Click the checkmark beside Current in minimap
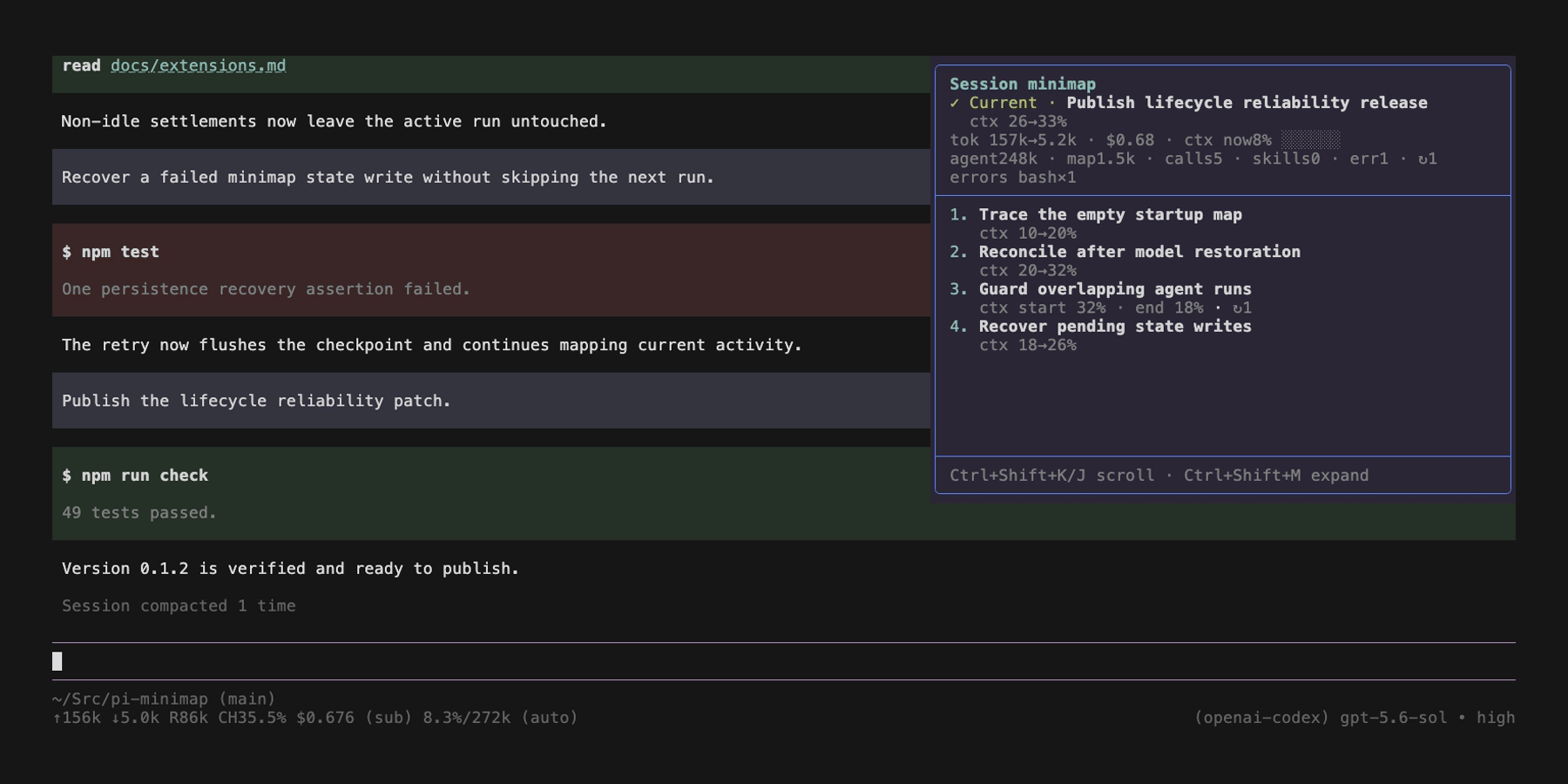 955,103
